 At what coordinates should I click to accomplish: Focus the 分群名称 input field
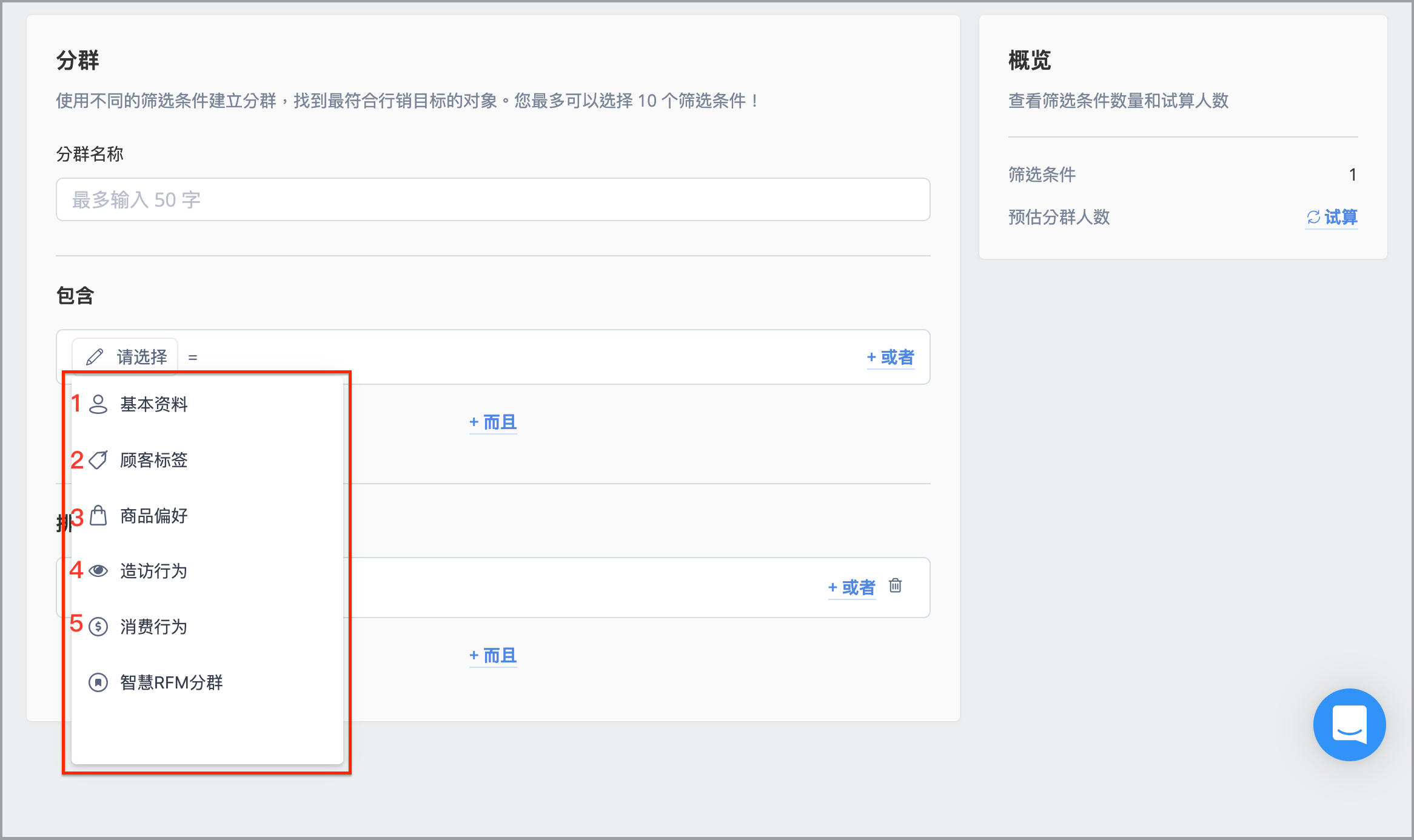click(493, 199)
